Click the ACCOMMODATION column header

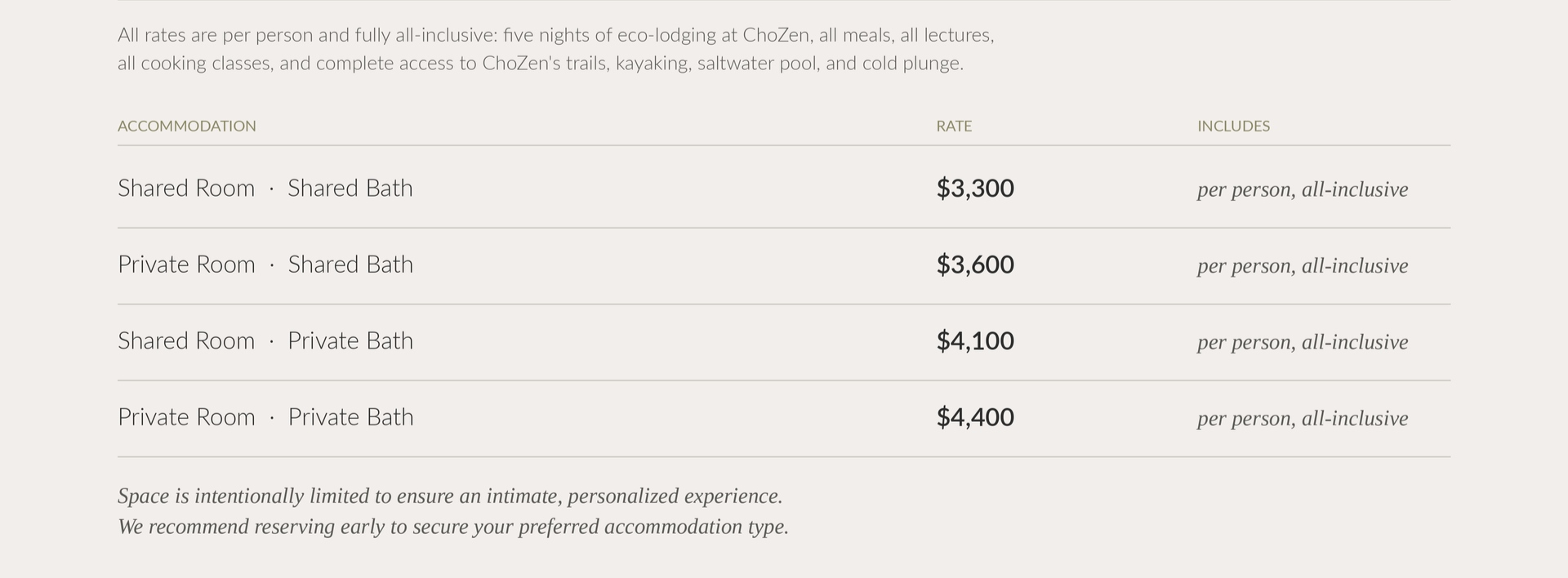(186, 126)
